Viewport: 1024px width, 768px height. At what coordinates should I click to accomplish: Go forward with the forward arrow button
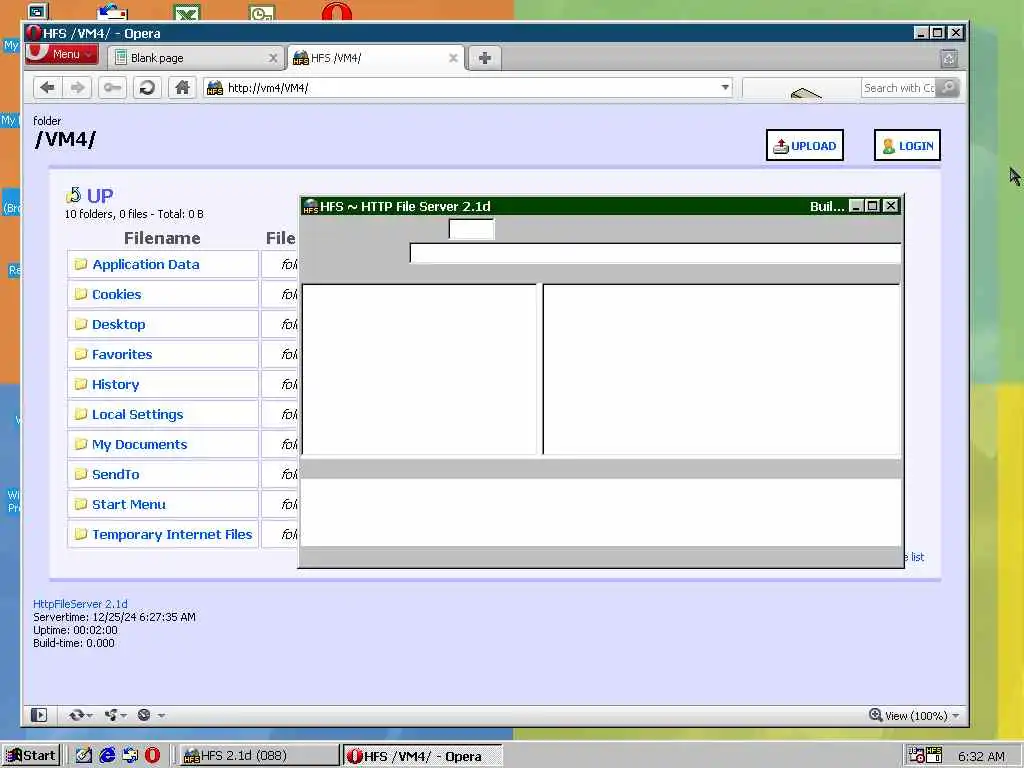pyautogui.click(x=78, y=88)
